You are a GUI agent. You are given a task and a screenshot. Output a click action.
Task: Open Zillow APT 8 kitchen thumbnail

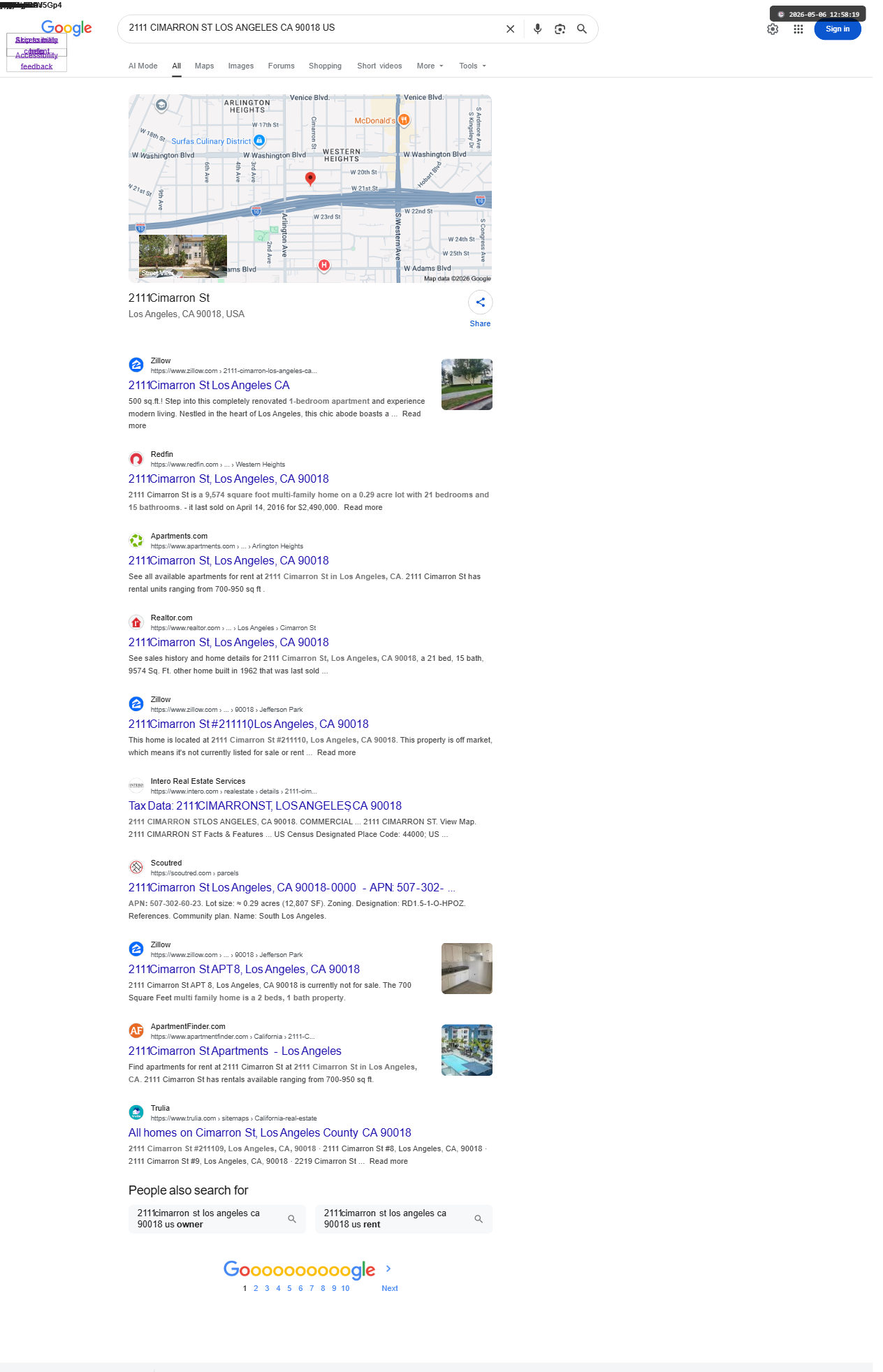pyautogui.click(x=467, y=968)
